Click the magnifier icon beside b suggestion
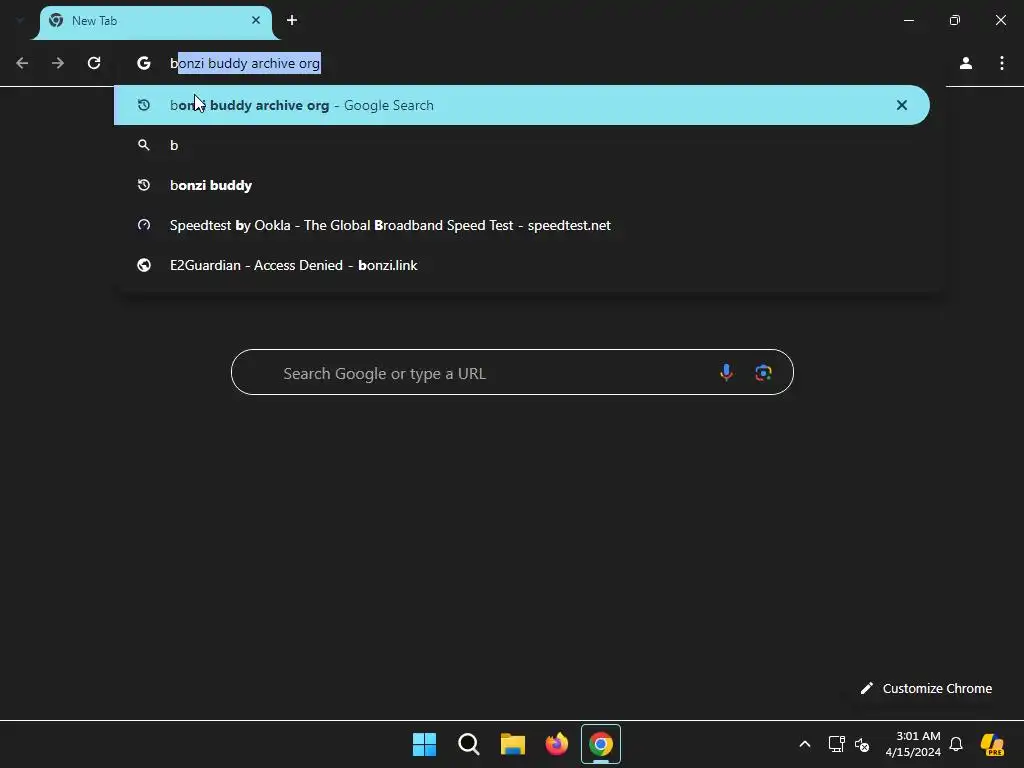Screen dimensions: 1024x768 (144, 145)
